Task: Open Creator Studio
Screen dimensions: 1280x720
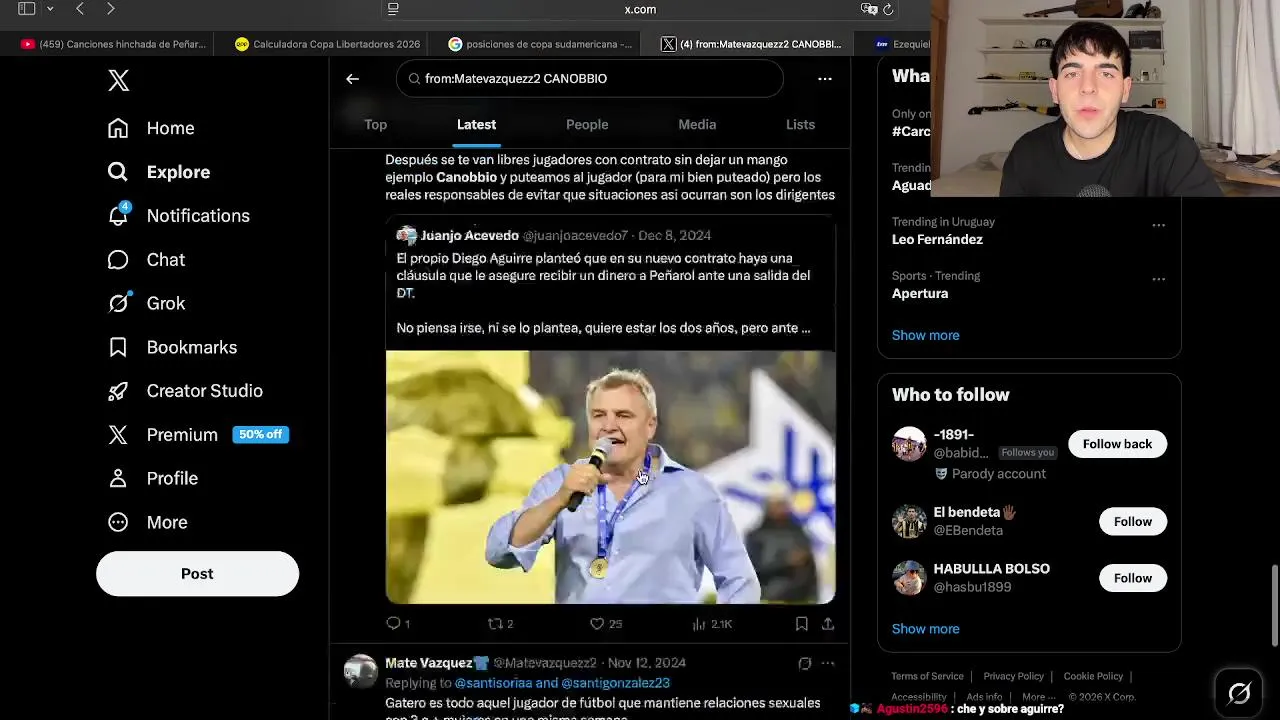Action: (x=185, y=391)
